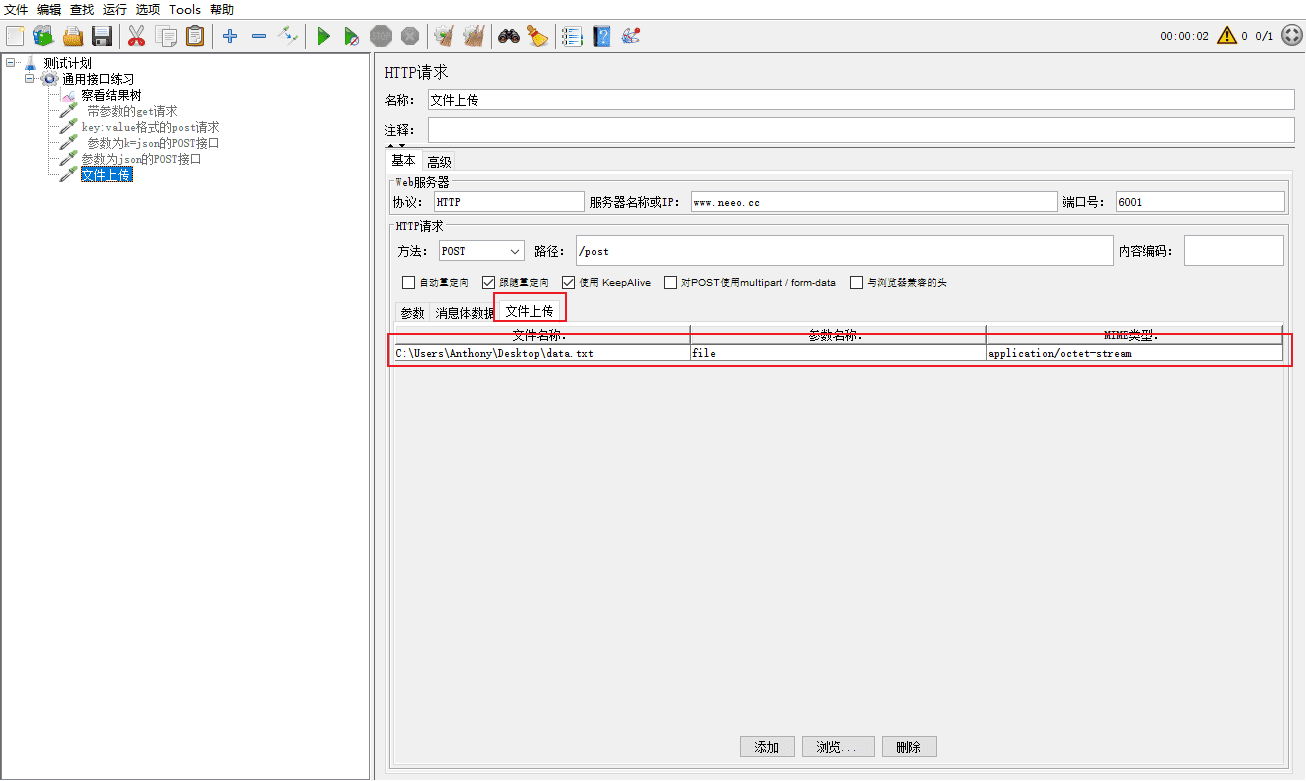This screenshot has height=781, width=1306.
Task: Collapse the 测试计划 tree node
Action: pos(10,62)
